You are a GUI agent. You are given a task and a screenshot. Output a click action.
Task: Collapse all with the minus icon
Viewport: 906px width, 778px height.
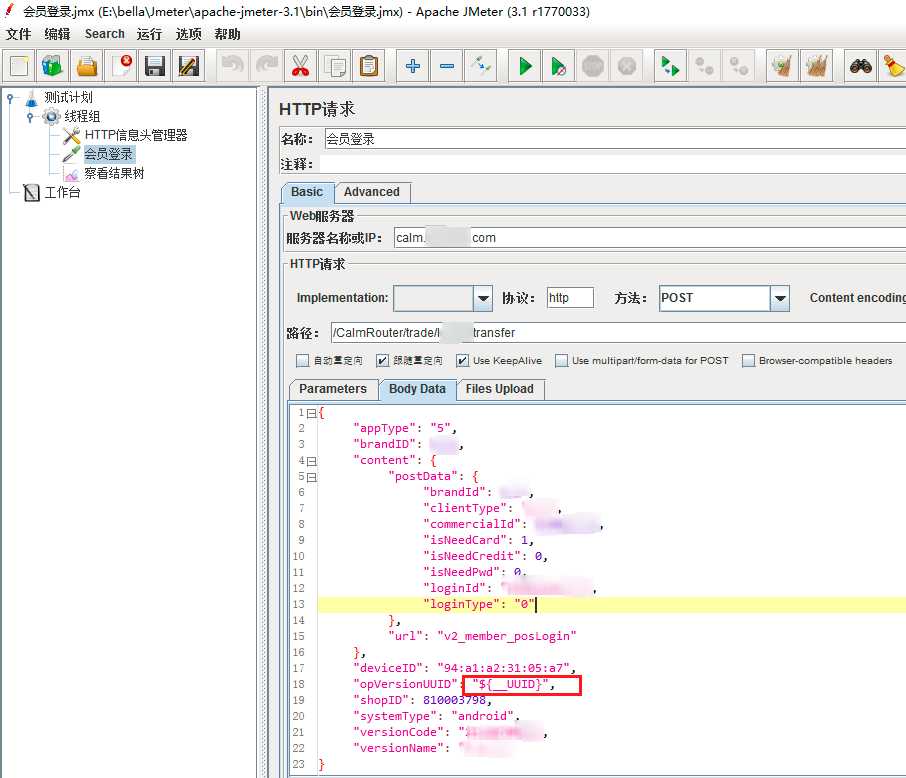pos(447,66)
